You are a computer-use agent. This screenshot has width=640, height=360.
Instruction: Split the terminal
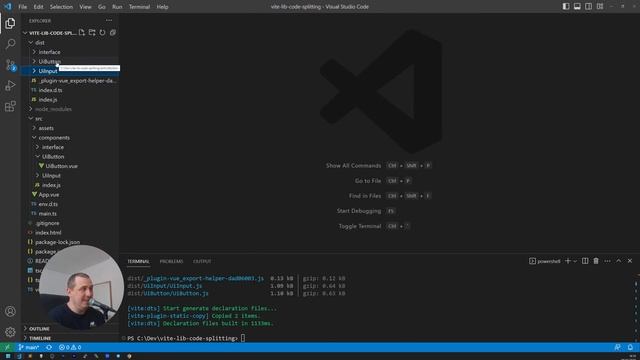tap(585, 261)
